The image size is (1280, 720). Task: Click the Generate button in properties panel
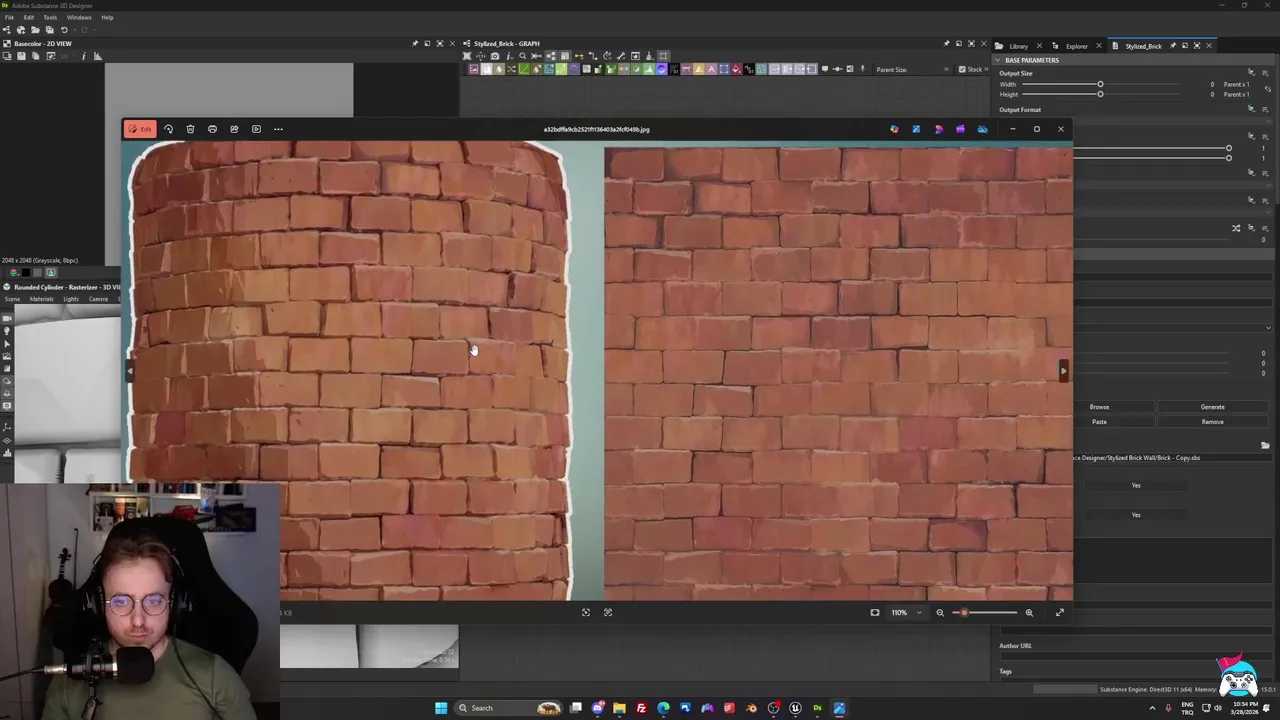pos(1212,407)
